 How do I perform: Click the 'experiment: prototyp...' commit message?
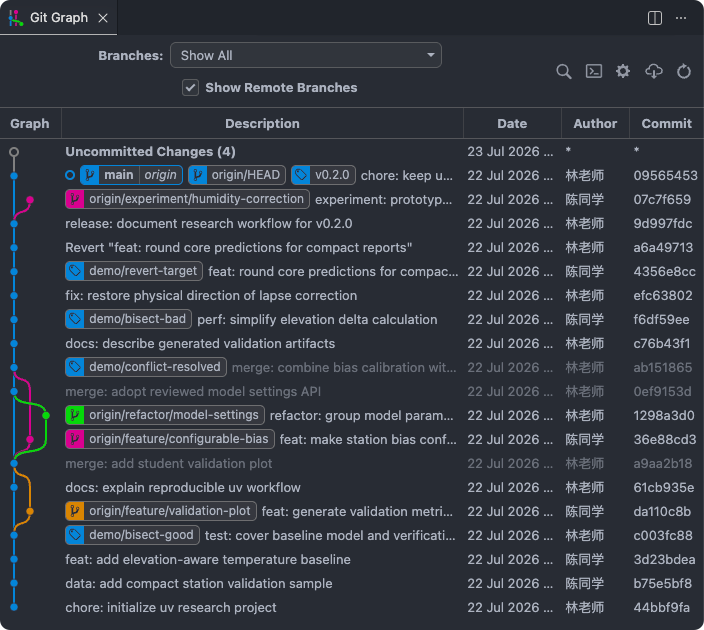click(383, 200)
